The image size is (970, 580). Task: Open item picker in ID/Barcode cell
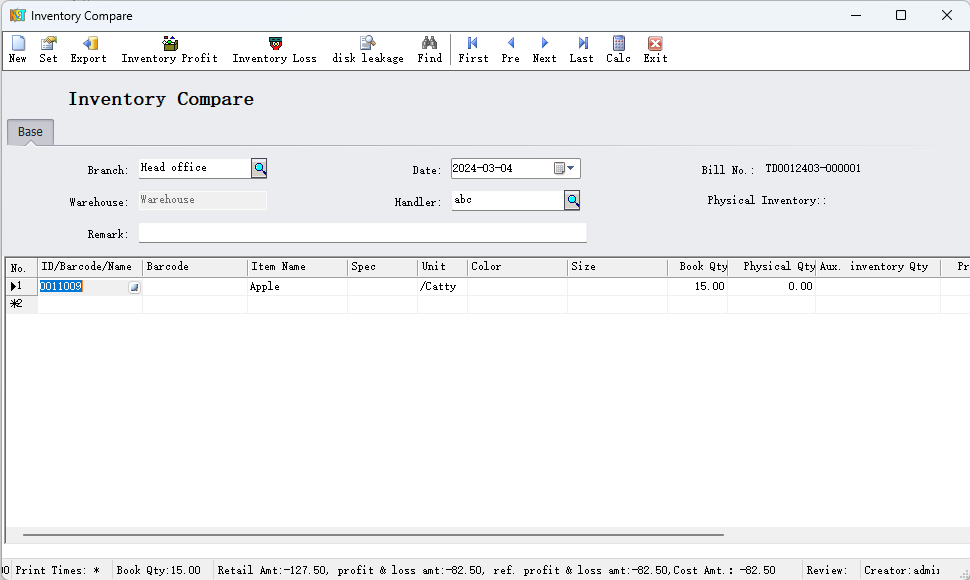(x=134, y=287)
